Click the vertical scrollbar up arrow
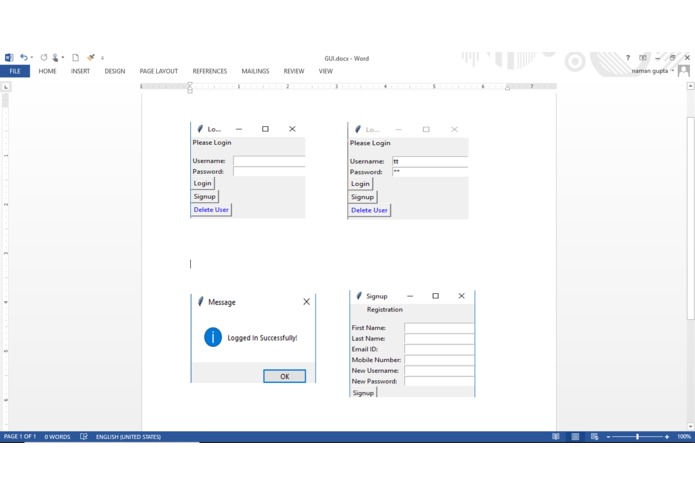695x494 pixels. click(x=691, y=86)
